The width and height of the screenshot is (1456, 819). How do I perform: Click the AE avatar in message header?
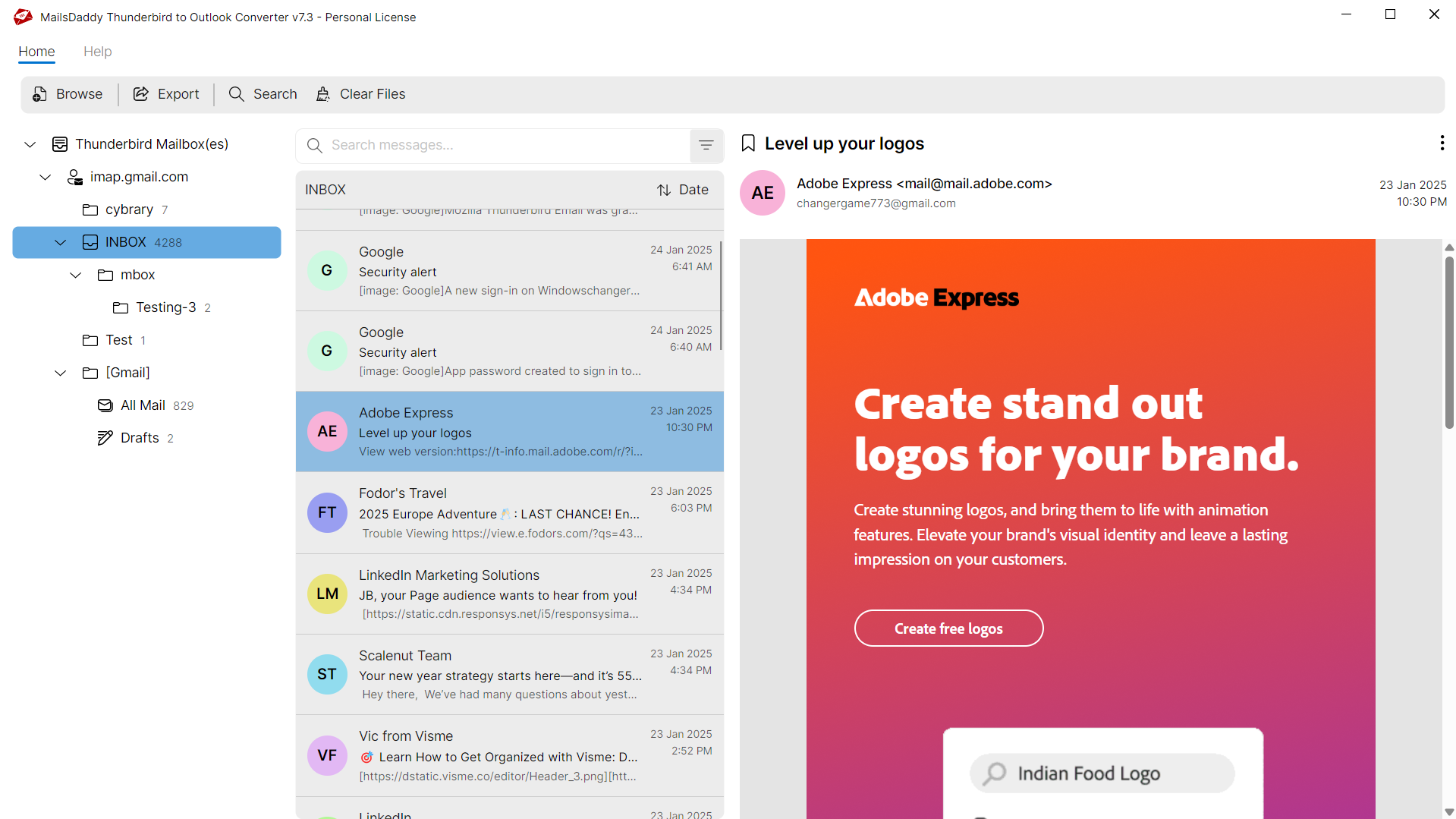click(763, 193)
